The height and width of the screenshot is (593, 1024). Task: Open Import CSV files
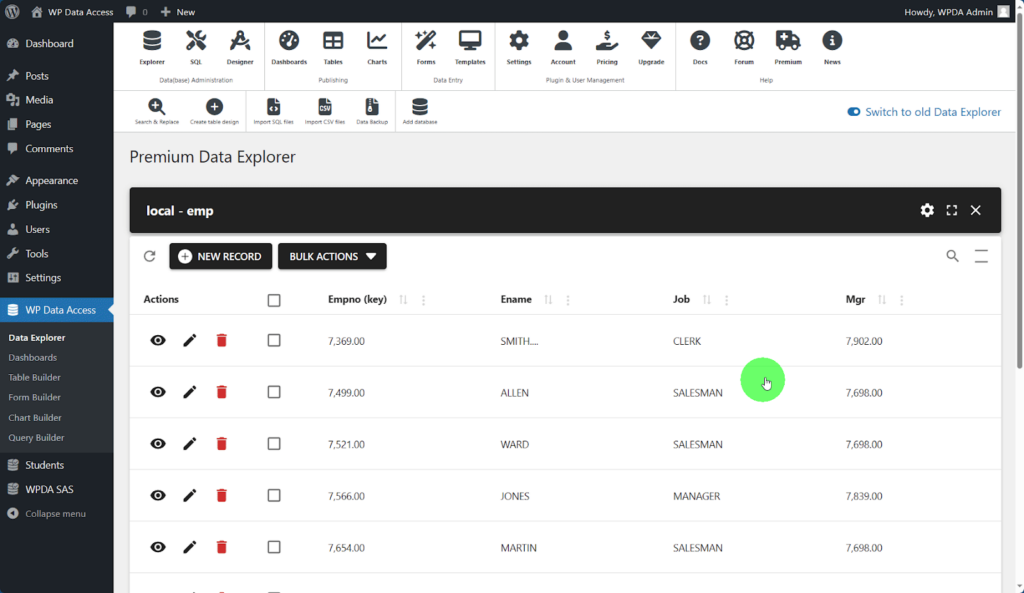325,107
